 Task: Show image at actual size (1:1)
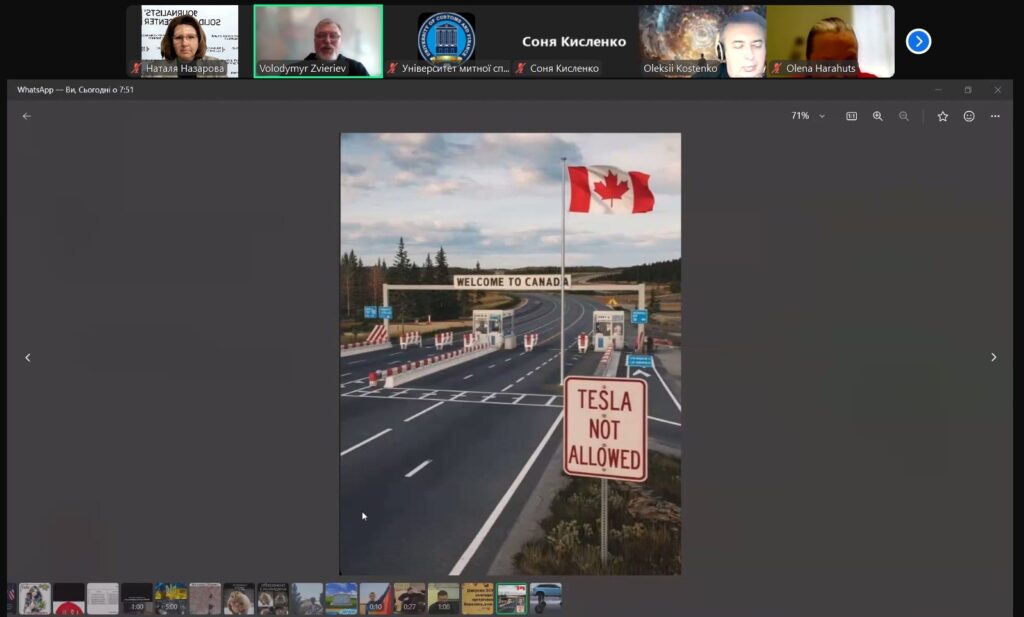pos(852,116)
